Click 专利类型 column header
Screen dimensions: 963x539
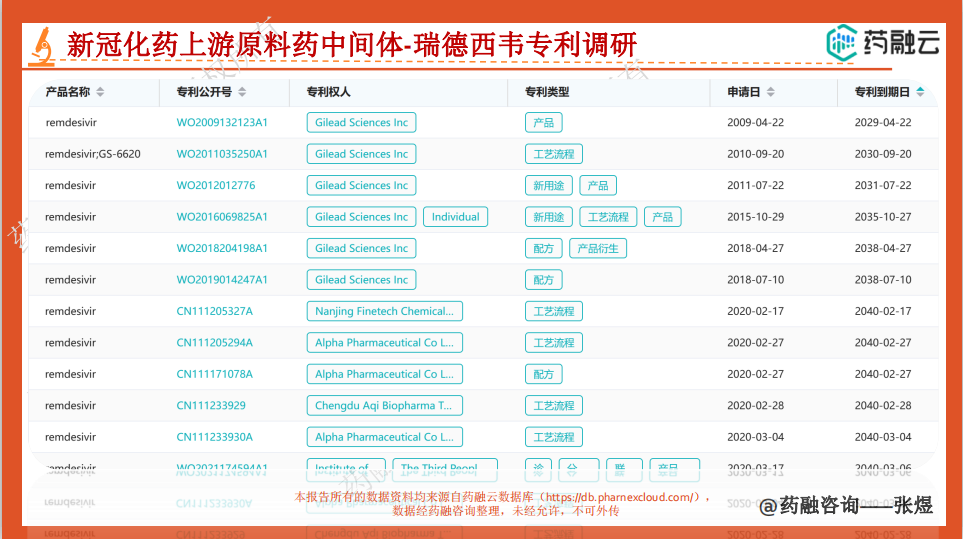(x=547, y=92)
